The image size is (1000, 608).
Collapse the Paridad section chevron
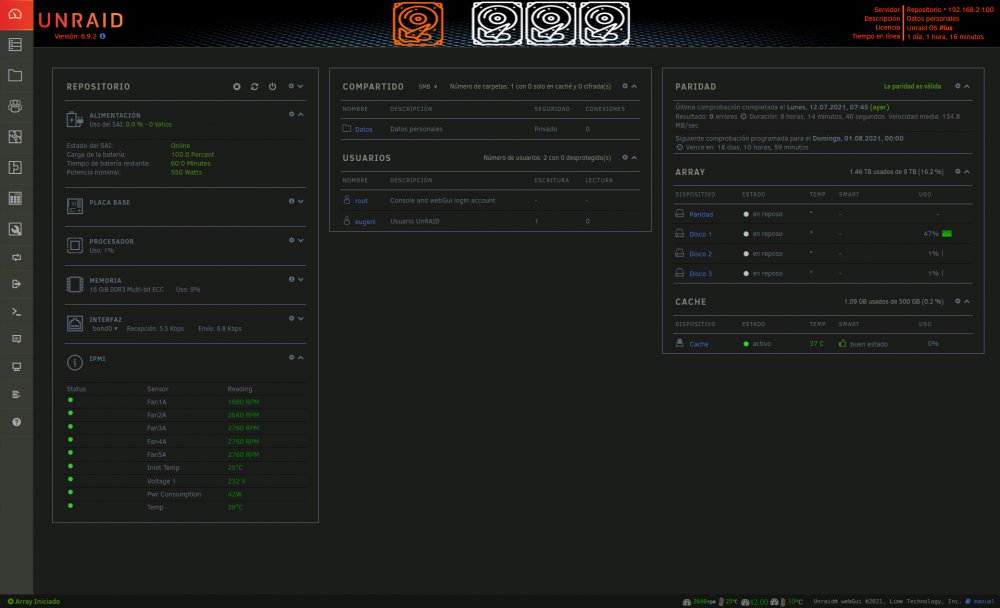(x=967, y=86)
